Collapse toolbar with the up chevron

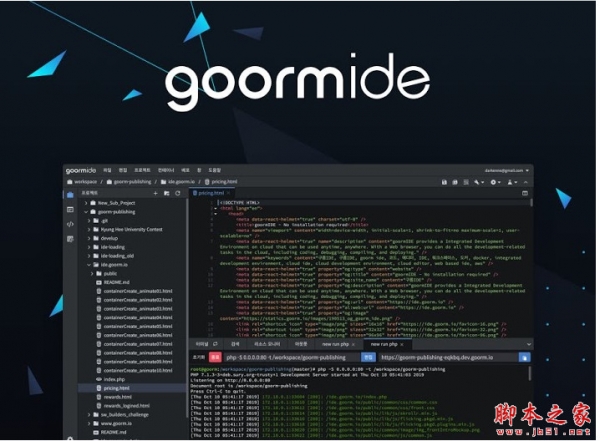click(x=526, y=182)
